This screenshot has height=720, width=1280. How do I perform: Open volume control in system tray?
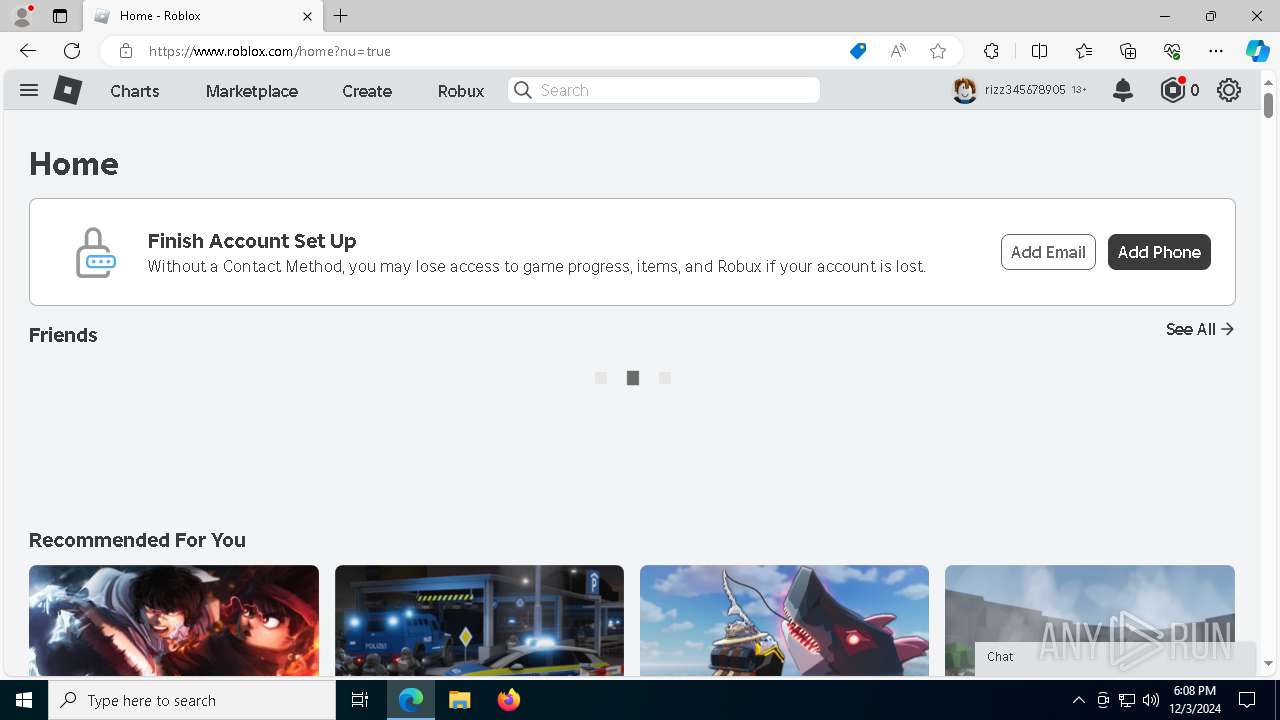click(x=1151, y=700)
